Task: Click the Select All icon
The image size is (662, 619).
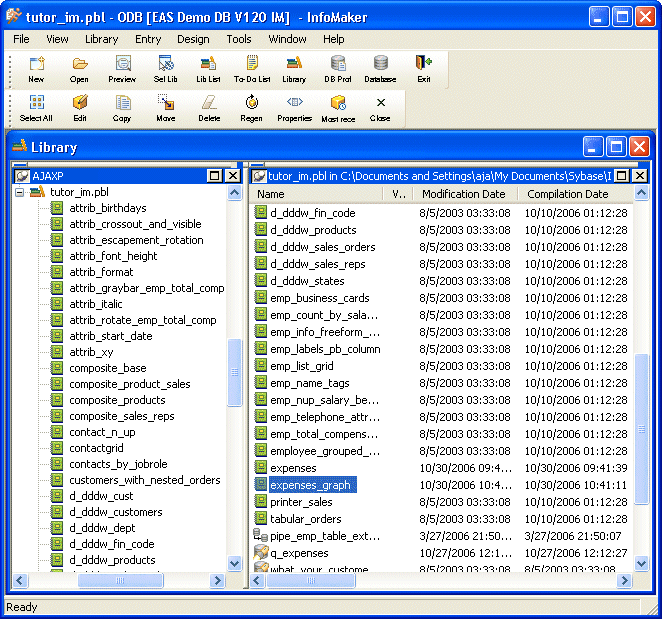Action: pyautogui.click(x=36, y=109)
